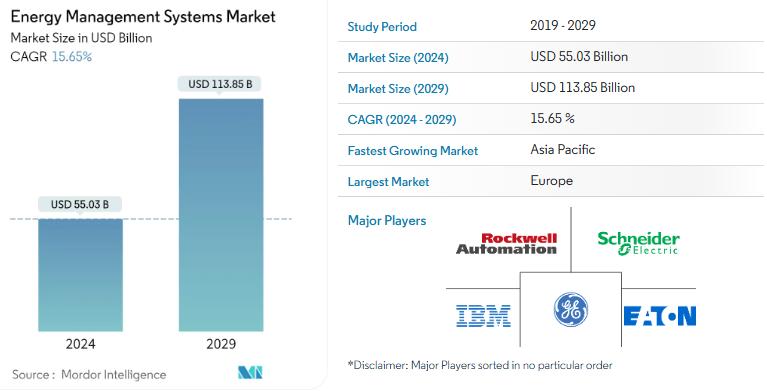This screenshot has height=391, width=767.
Task: Click the GE circular logo
Action: (x=571, y=310)
